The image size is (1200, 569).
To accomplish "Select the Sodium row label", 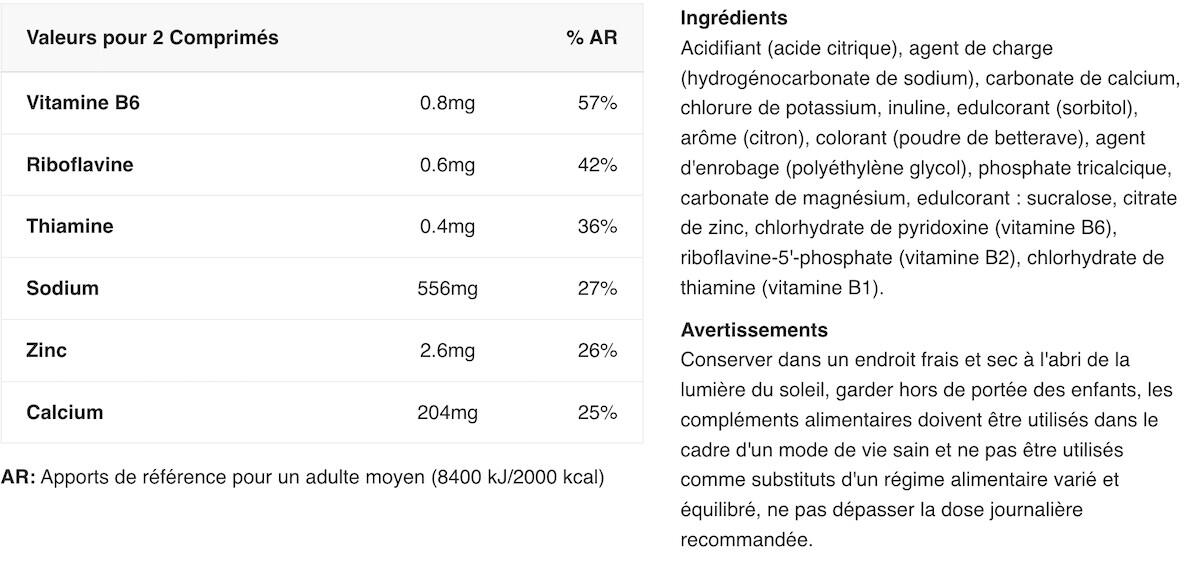I will [x=63, y=289].
